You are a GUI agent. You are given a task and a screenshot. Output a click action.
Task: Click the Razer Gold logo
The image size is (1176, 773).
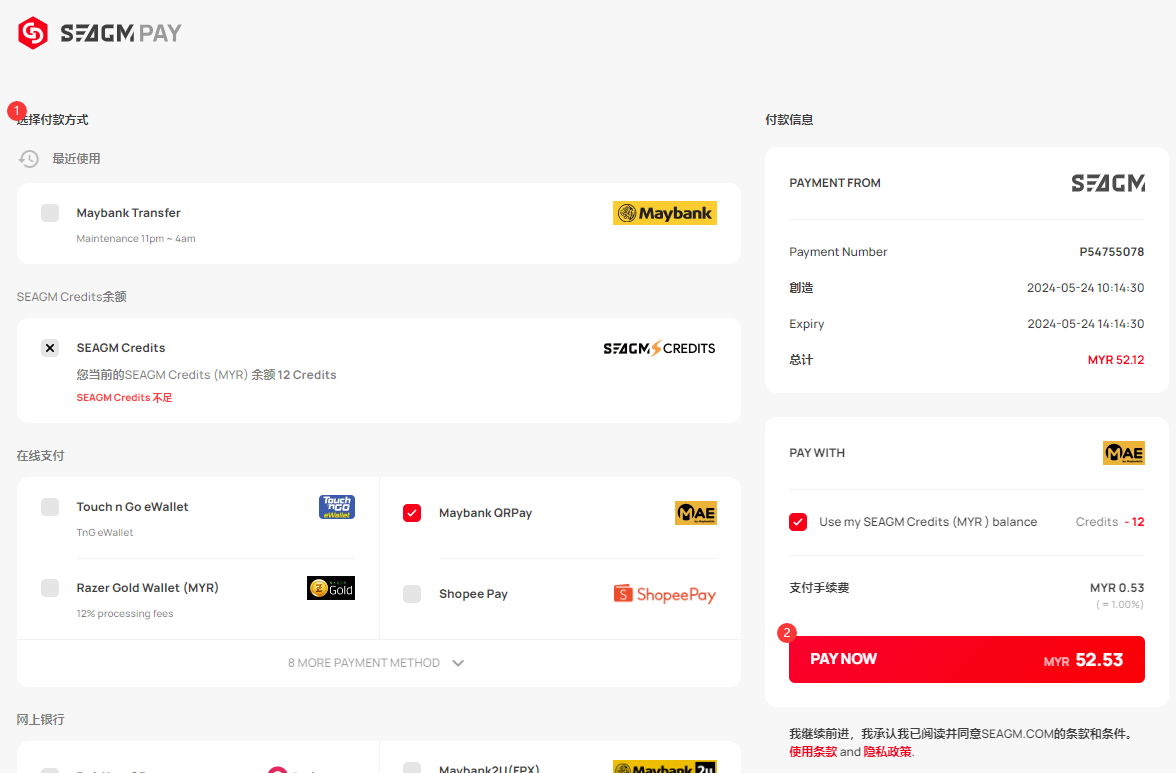(x=331, y=588)
